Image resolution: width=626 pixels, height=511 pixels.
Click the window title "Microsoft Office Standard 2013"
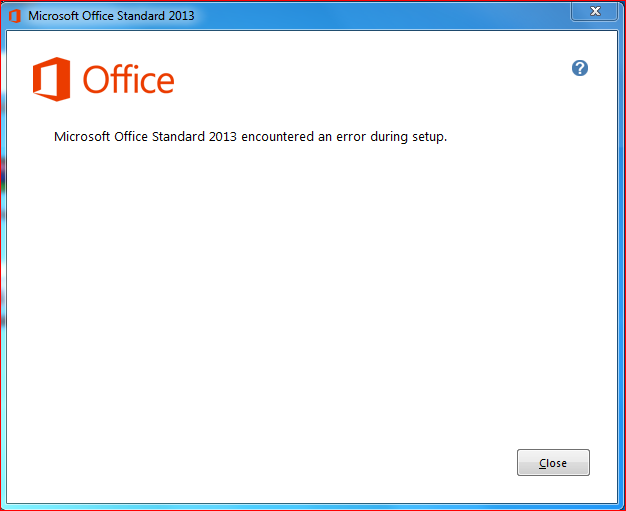point(111,16)
